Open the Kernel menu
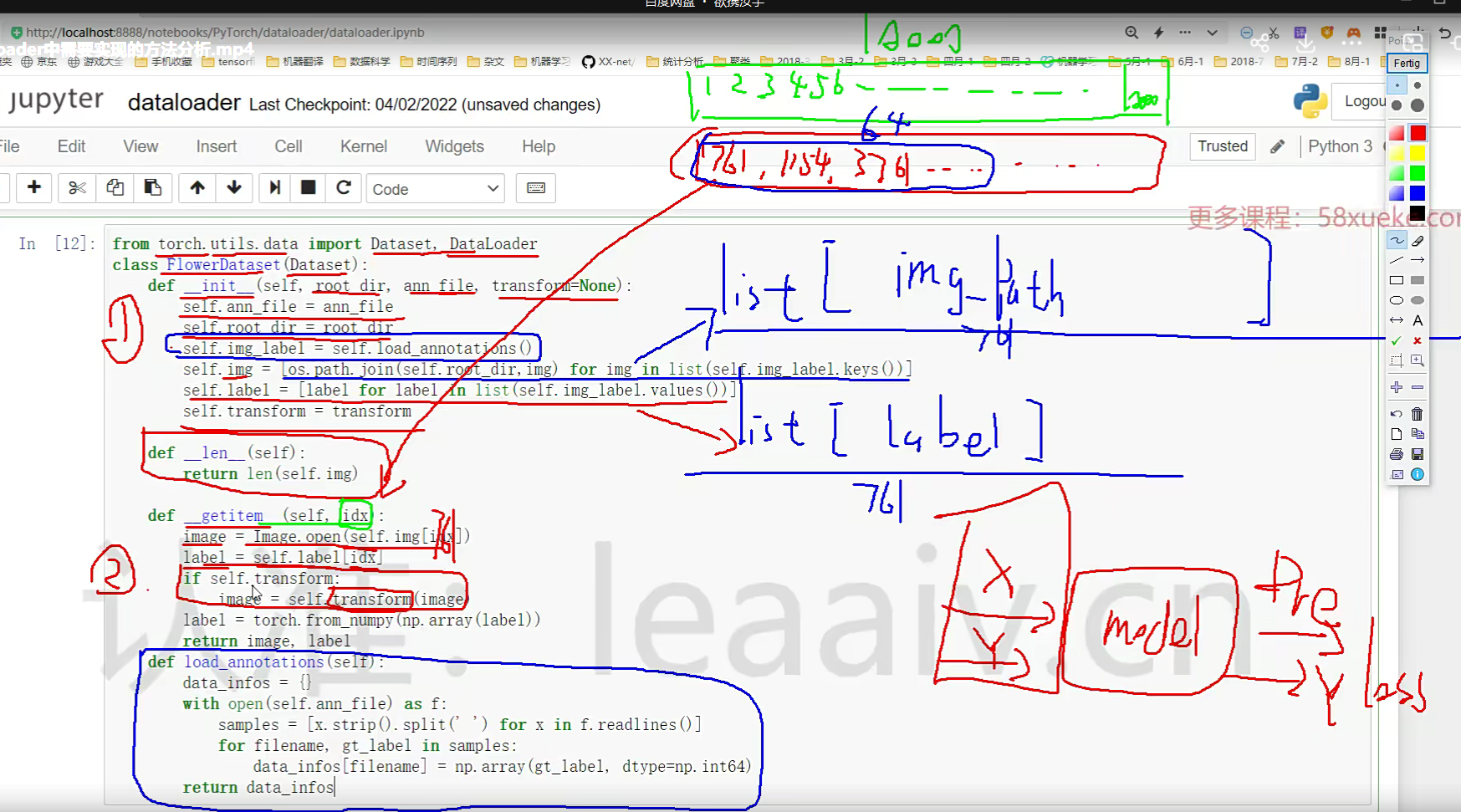The image size is (1461, 812). point(364,146)
